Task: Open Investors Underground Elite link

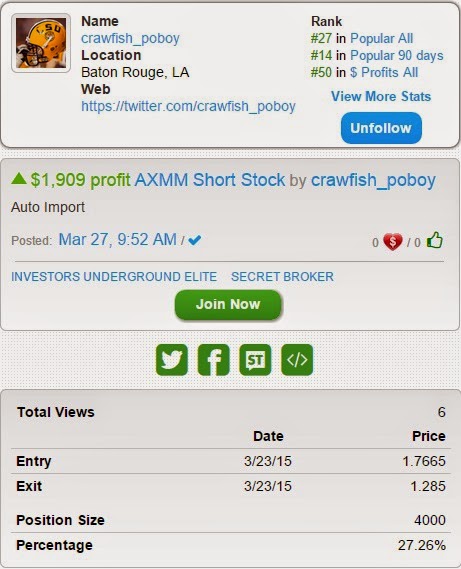Action: click(x=114, y=277)
